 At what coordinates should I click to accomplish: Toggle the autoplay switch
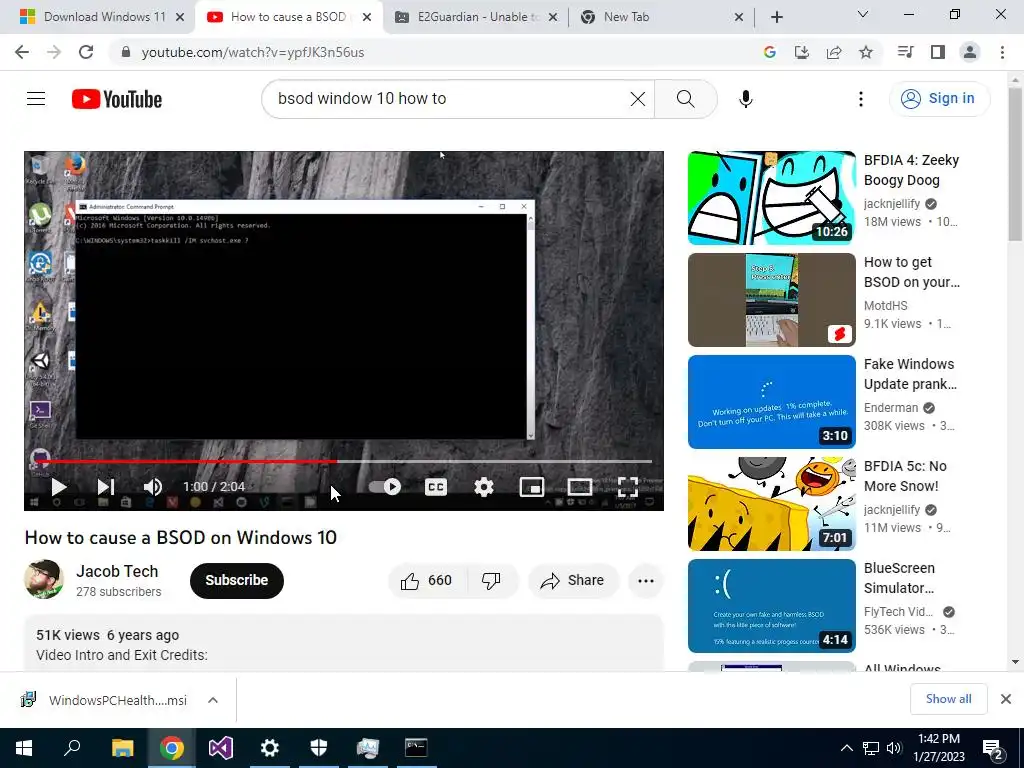click(385, 487)
